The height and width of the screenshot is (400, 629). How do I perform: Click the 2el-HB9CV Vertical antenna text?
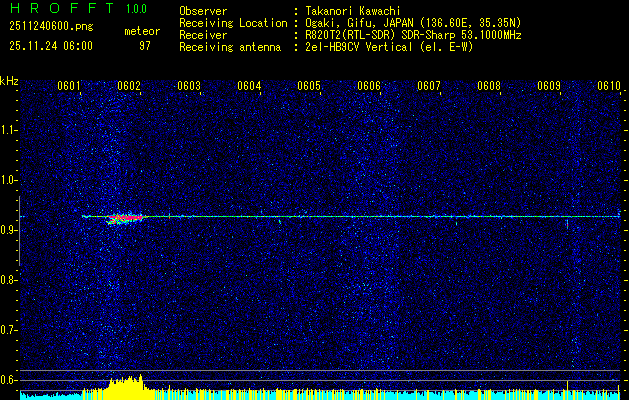(x=390, y=47)
